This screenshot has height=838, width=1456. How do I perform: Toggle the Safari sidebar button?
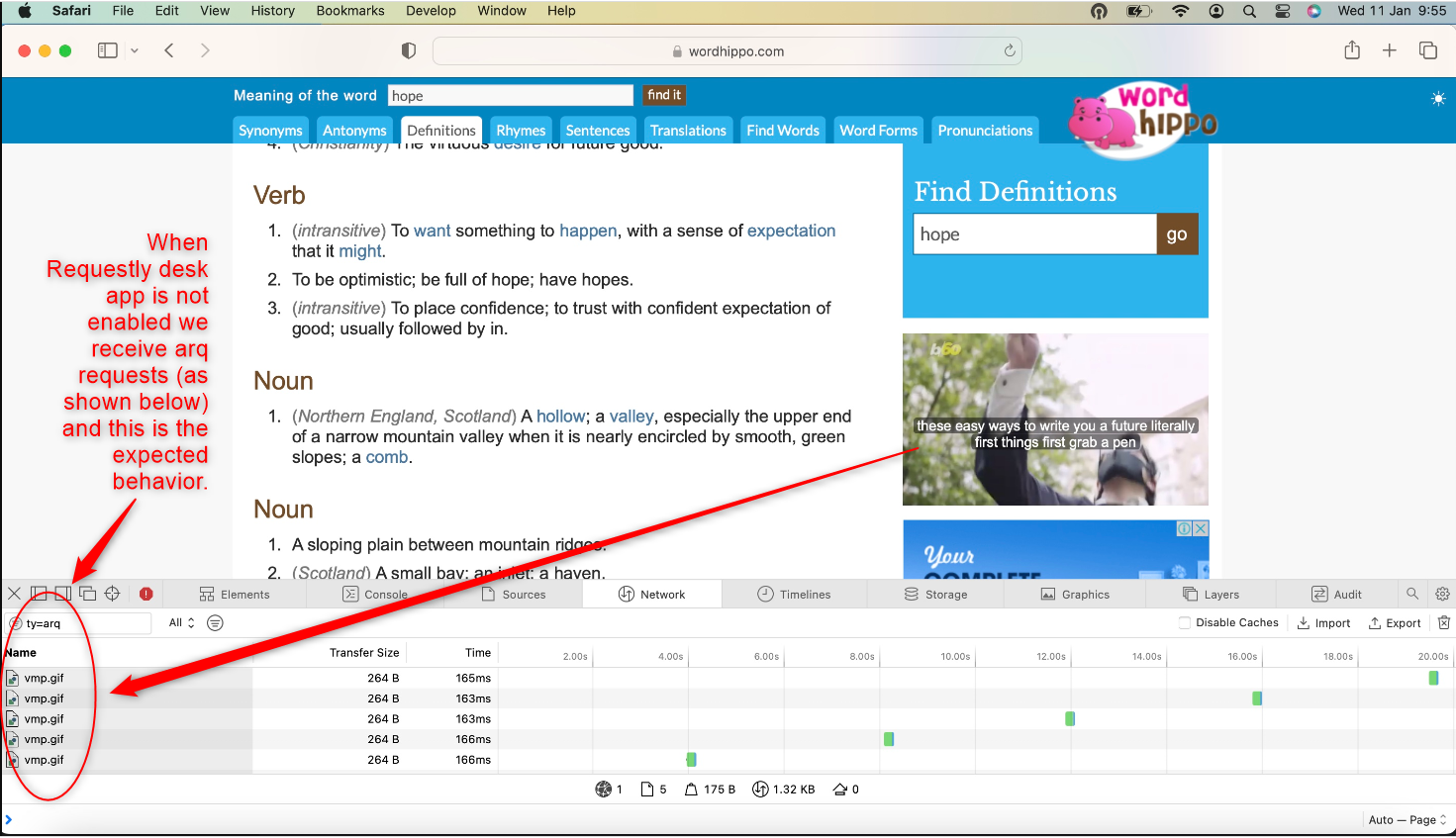coord(107,49)
